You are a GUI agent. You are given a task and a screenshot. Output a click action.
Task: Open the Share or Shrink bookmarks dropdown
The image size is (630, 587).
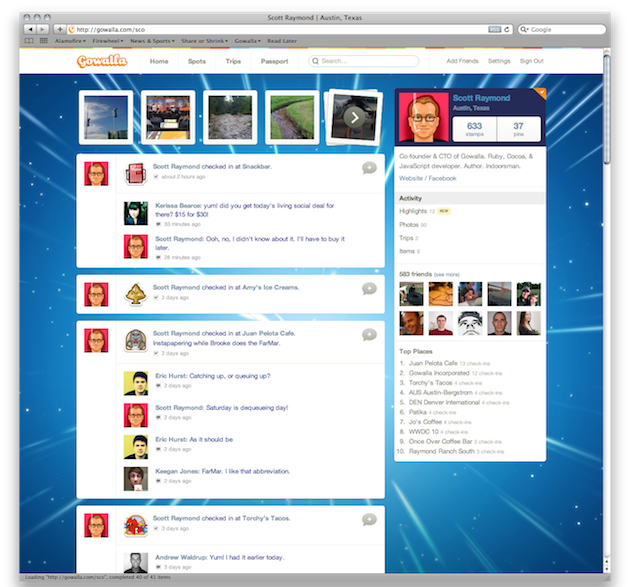click(205, 41)
